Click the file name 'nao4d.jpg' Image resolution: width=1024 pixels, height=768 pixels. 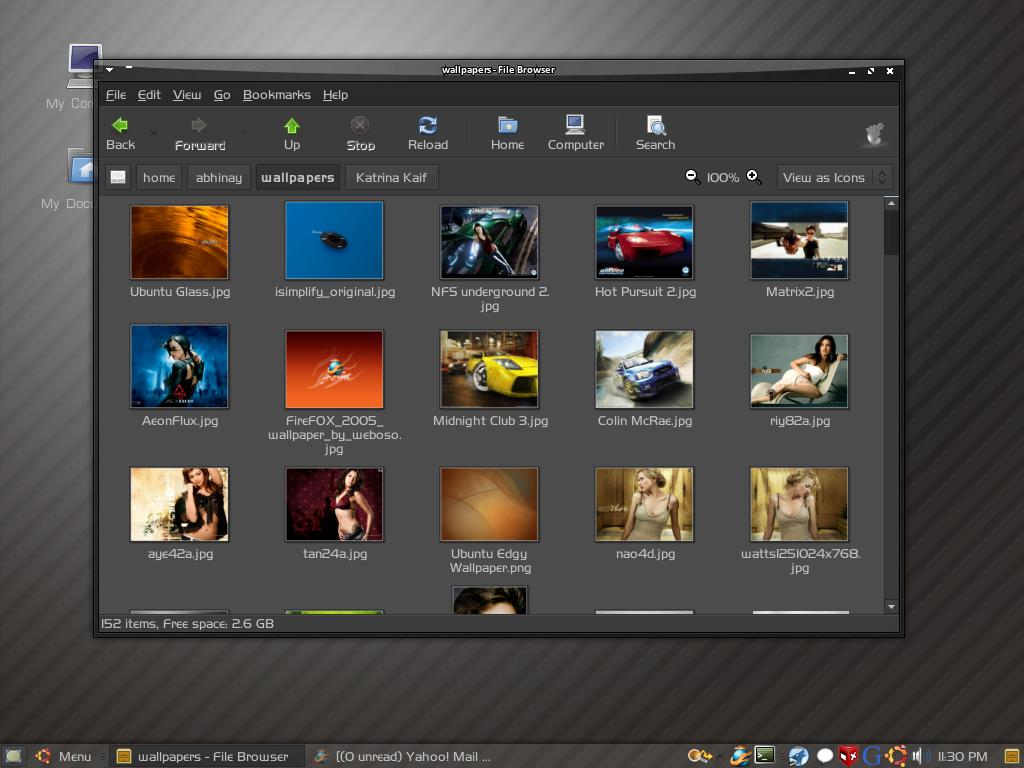(645, 554)
